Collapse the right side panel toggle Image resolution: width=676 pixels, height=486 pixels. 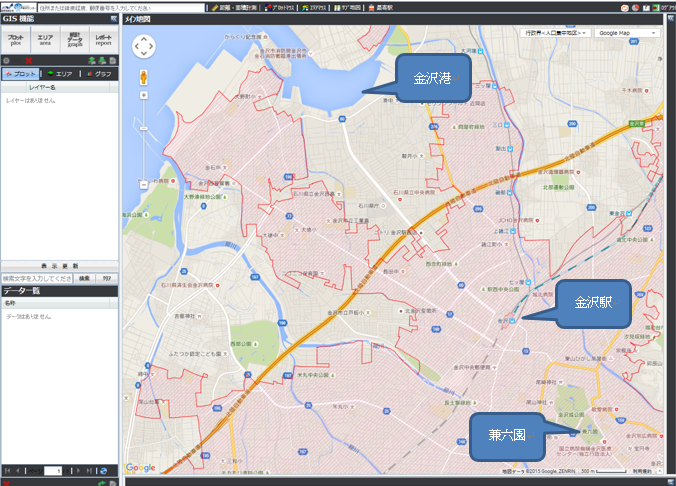click(x=670, y=19)
